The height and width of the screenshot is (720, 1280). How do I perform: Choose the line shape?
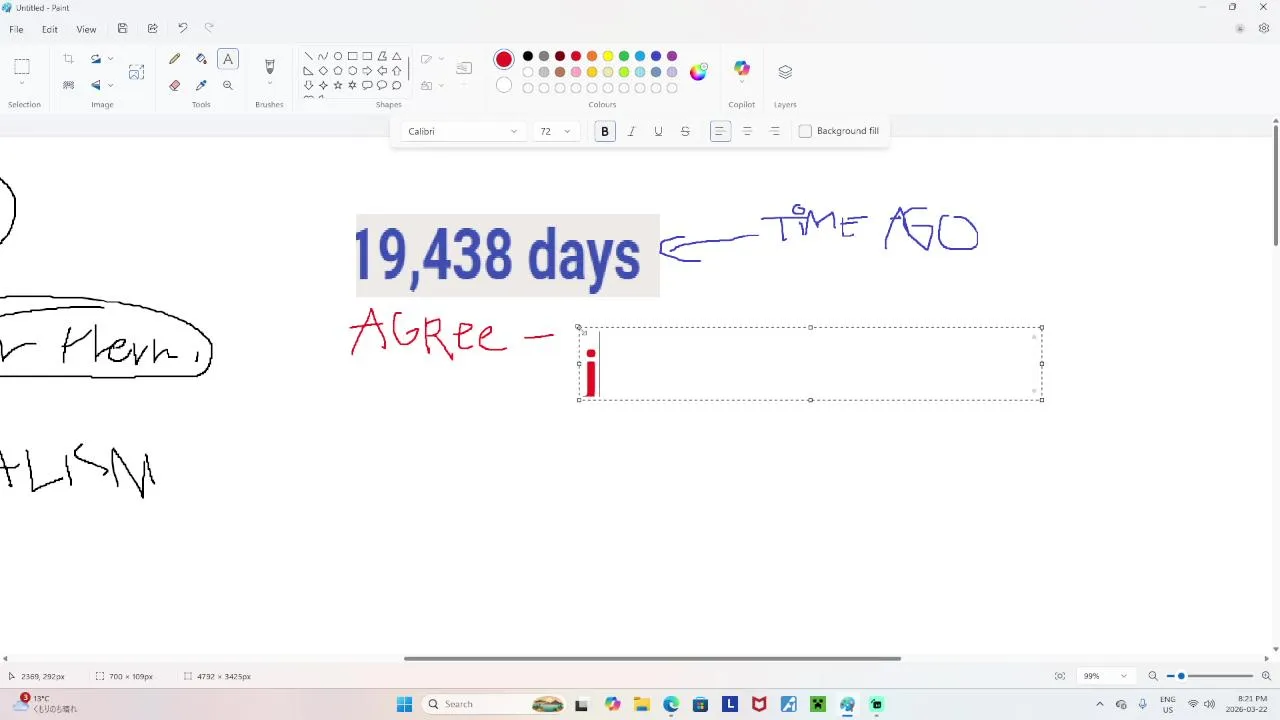tap(308, 57)
